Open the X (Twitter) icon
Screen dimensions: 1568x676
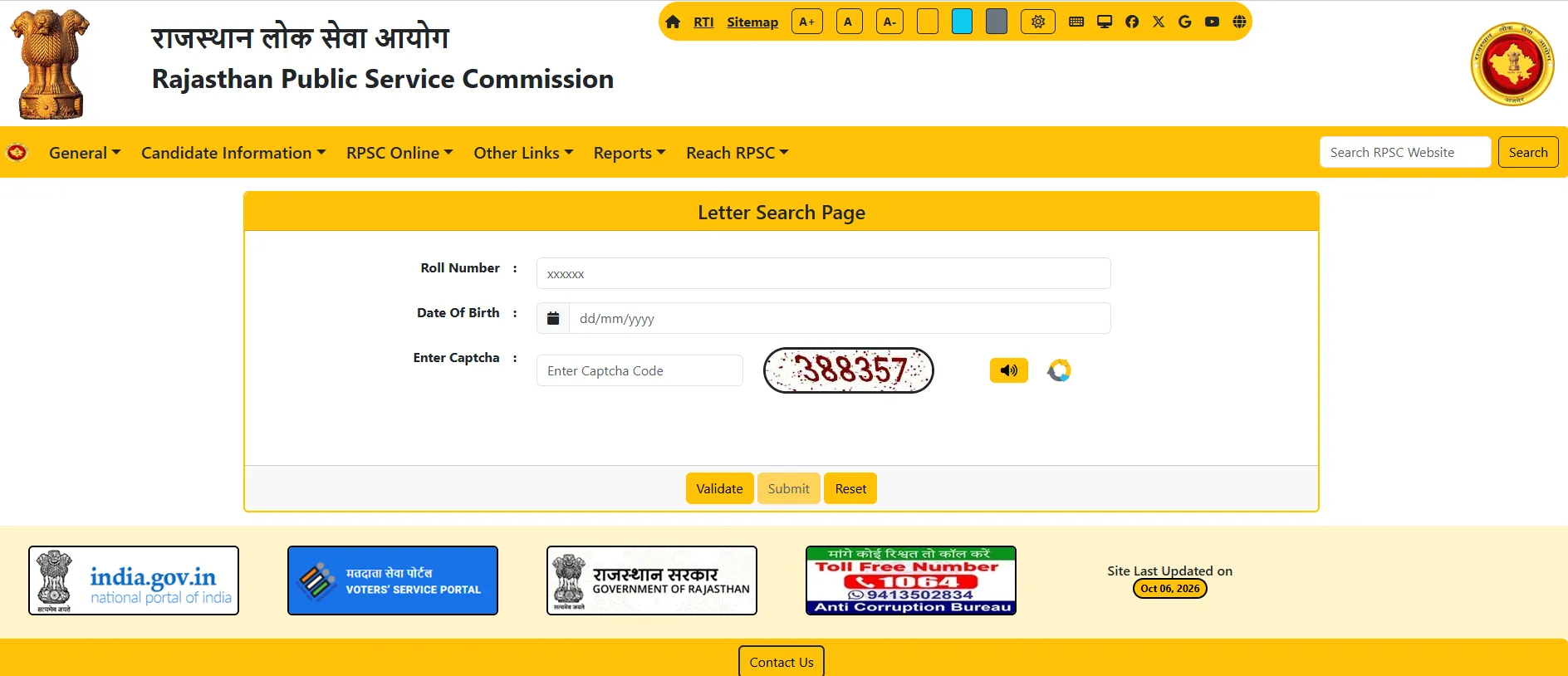pos(1159,22)
